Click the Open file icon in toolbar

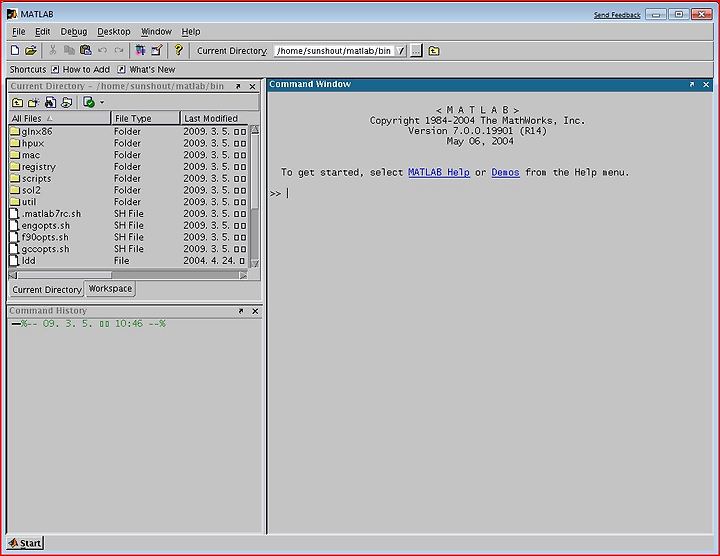[31, 51]
